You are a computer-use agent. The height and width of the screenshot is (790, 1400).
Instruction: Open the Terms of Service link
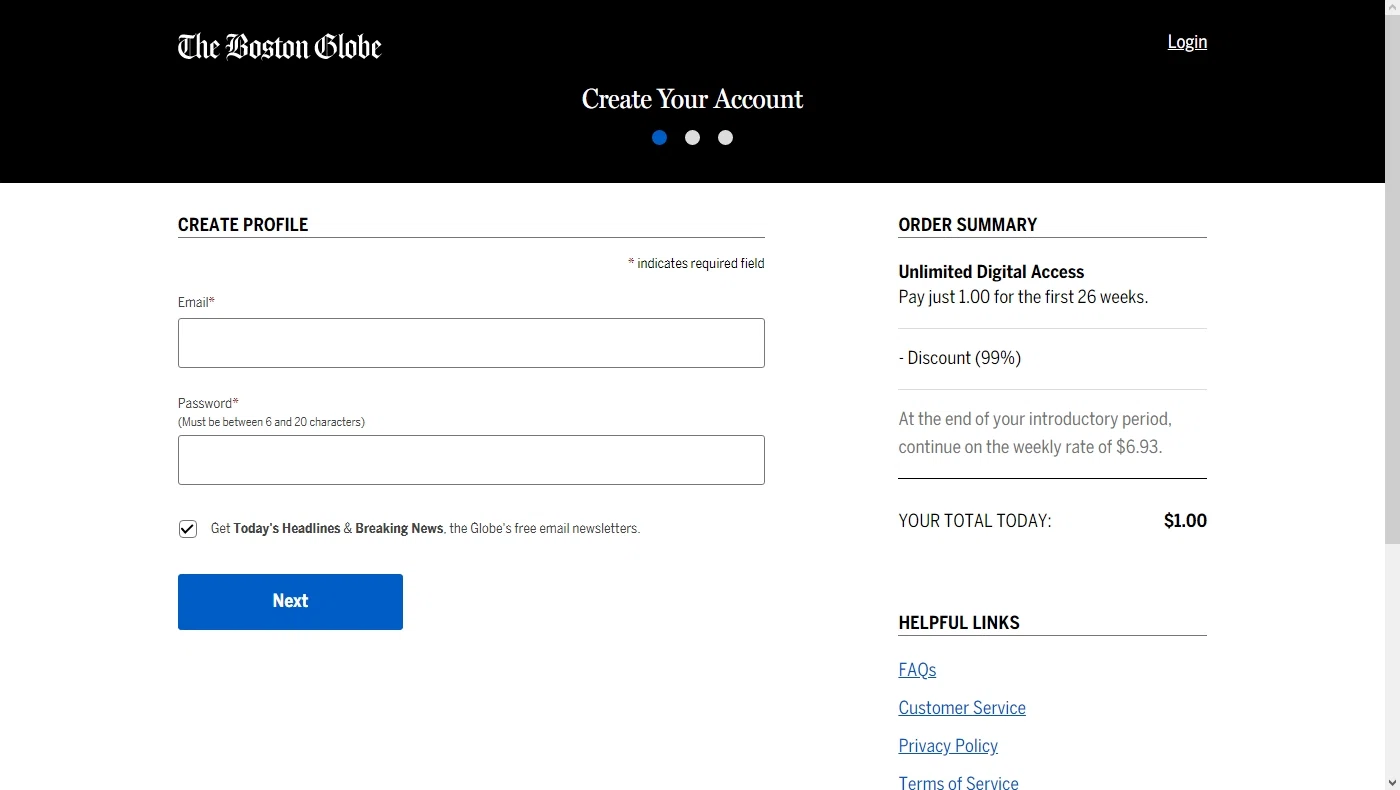958,783
